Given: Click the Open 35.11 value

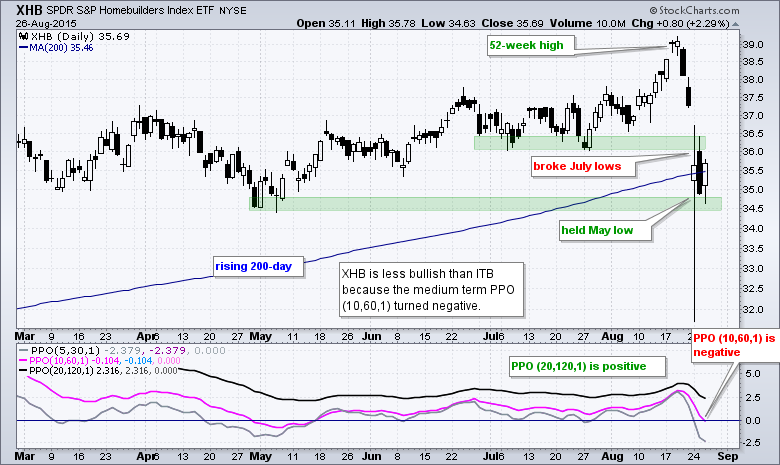Looking at the screenshot, I should [325, 23].
